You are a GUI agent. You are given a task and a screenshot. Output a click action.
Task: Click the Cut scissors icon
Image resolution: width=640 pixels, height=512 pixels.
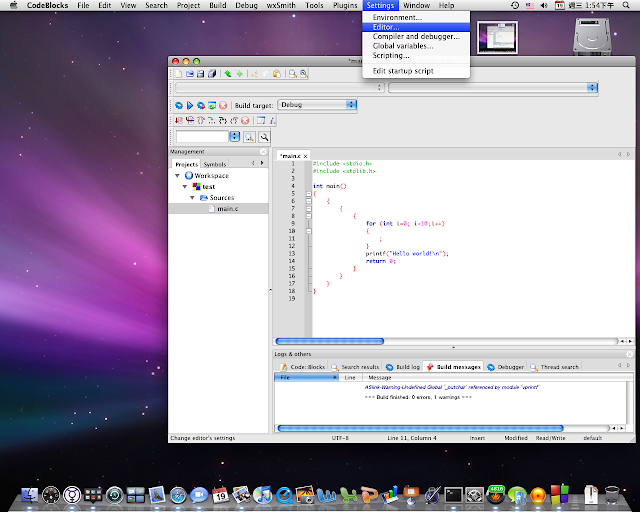pyautogui.click(x=255, y=73)
